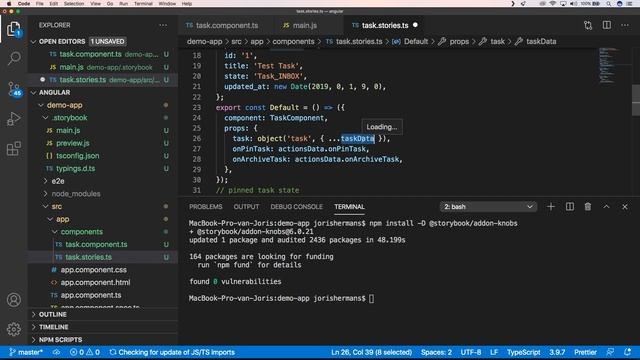
Task: Click the Prettier status item
Action: click(x=585, y=352)
